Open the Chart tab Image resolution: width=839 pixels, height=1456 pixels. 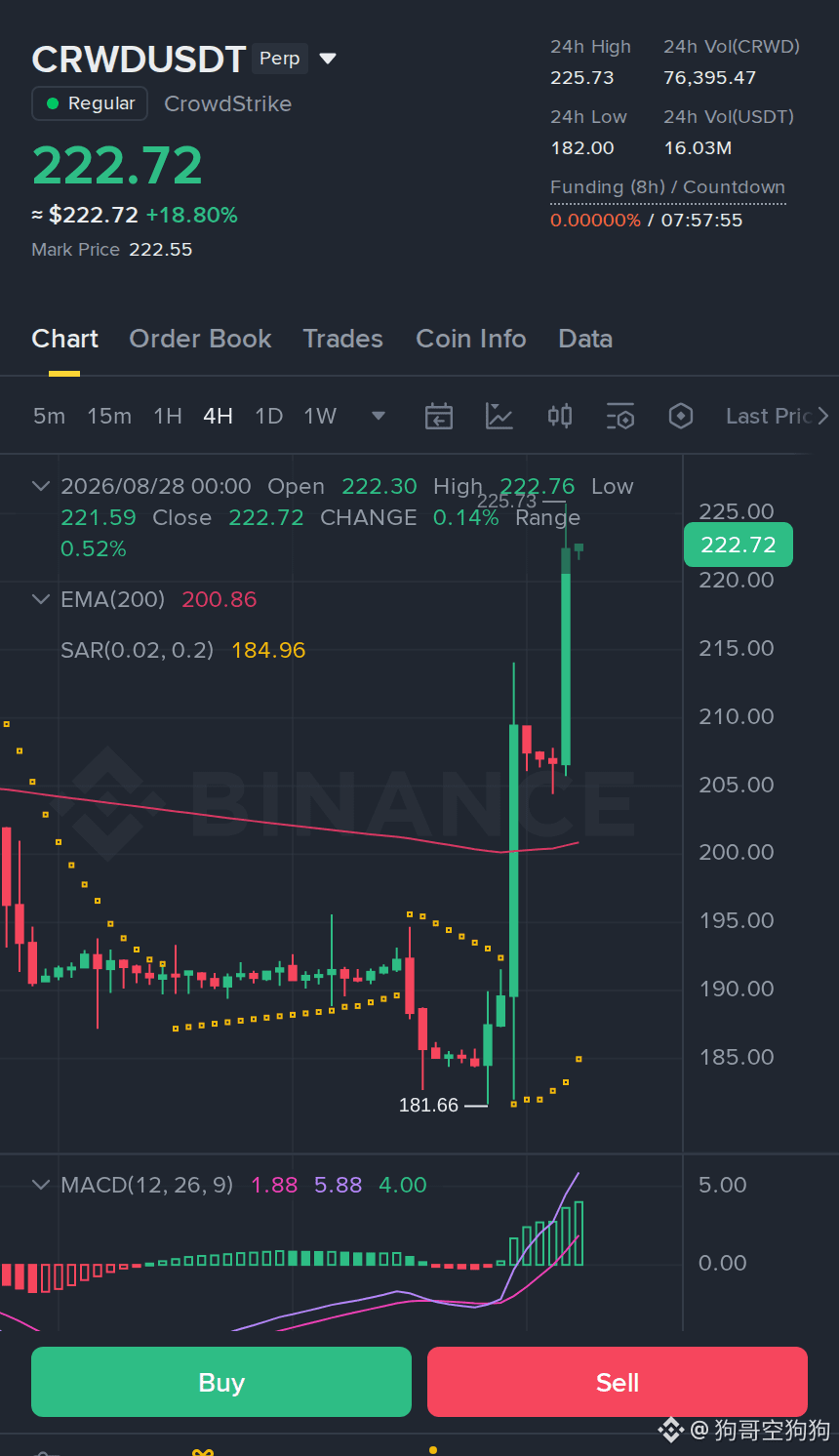point(64,339)
